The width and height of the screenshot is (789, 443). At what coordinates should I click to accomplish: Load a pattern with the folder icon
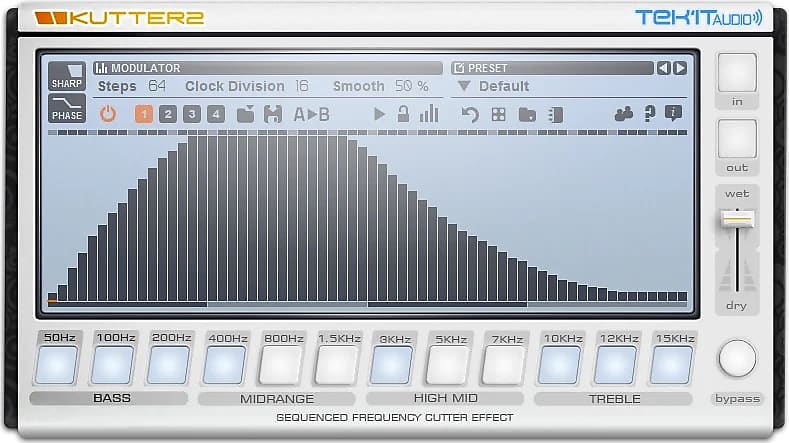click(246, 114)
